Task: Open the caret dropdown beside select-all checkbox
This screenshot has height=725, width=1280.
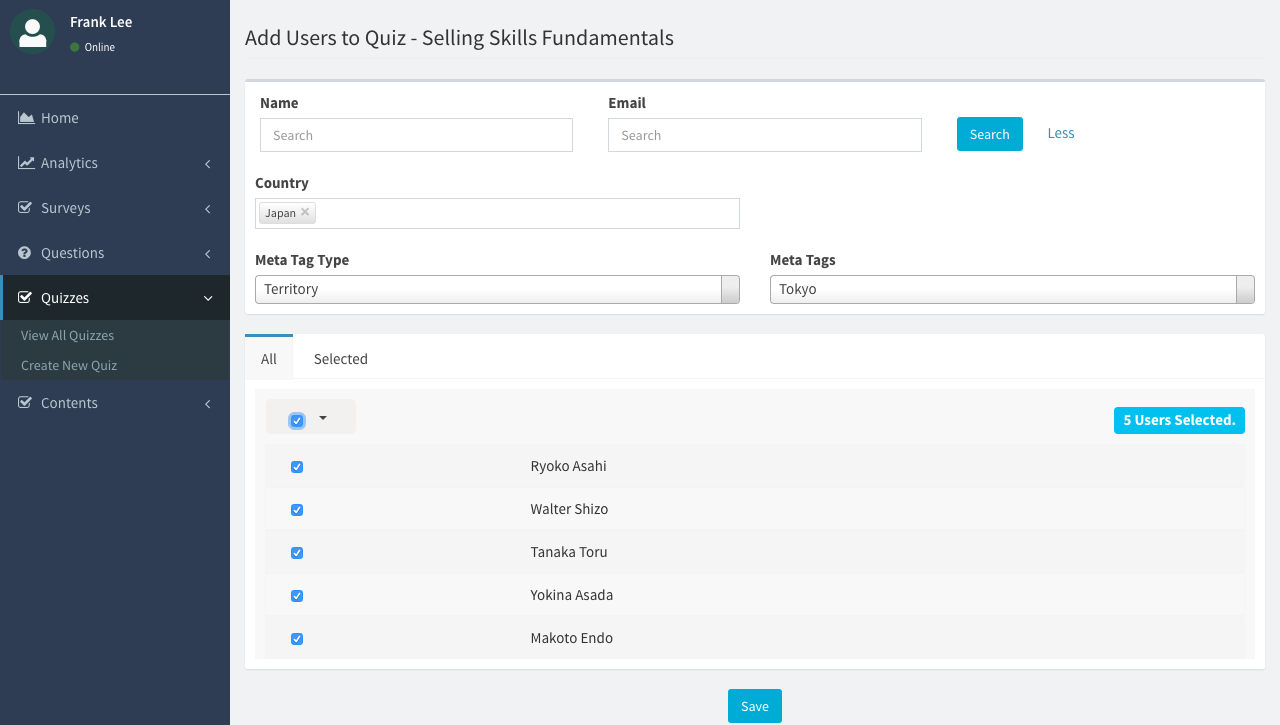Action: [323, 419]
